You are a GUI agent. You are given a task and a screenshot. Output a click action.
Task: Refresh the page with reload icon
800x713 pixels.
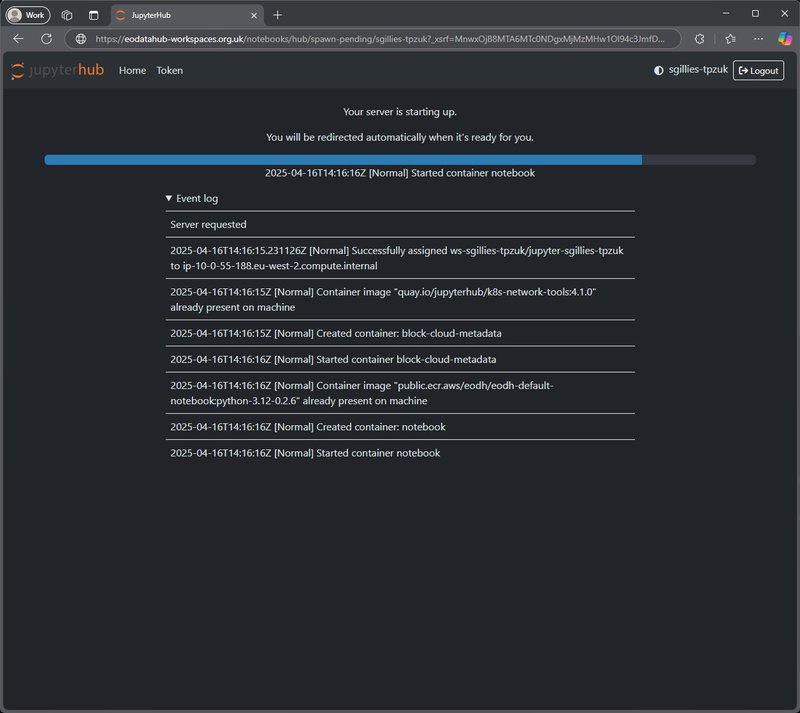pos(46,38)
